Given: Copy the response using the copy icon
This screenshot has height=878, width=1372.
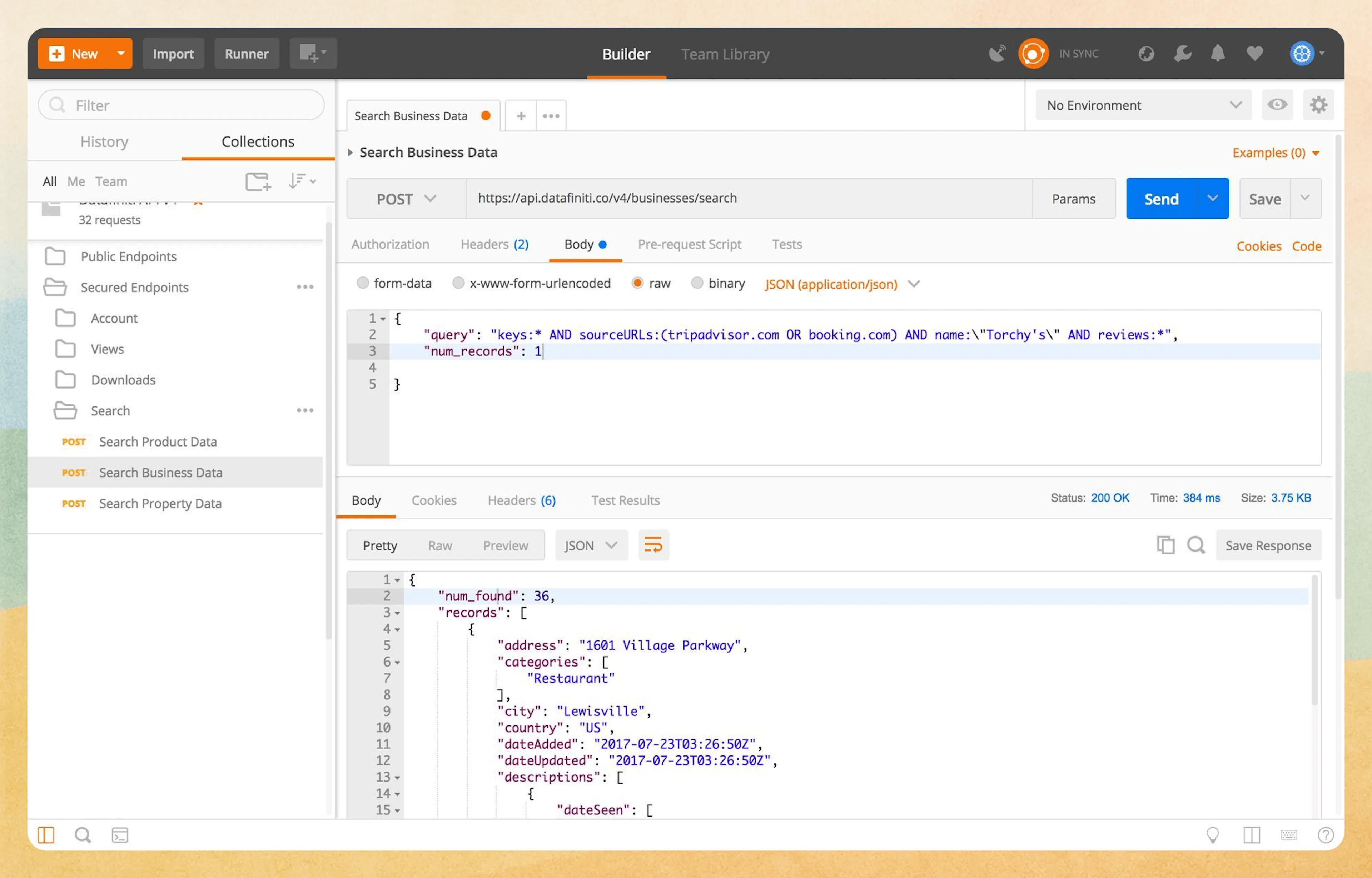Looking at the screenshot, I should click(x=1165, y=545).
